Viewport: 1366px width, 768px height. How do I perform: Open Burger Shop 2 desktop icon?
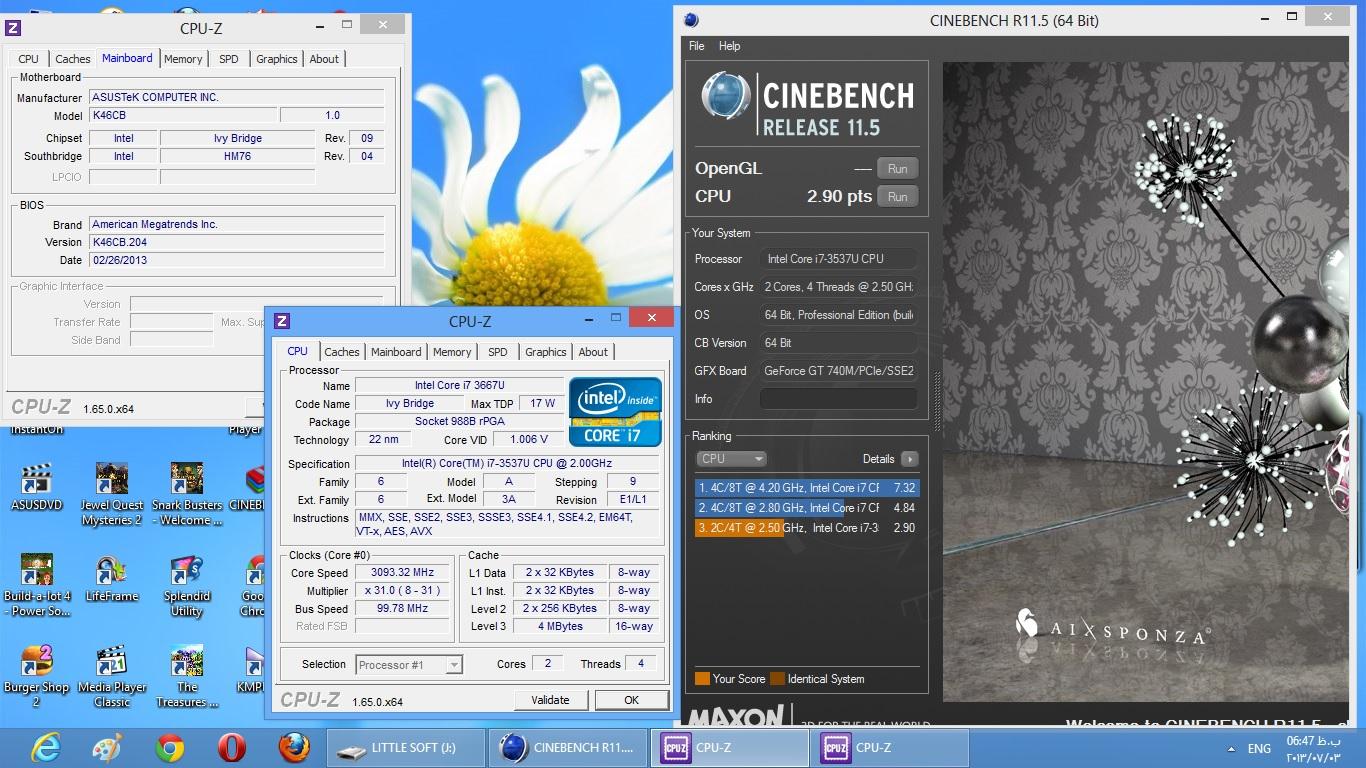click(x=36, y=677)
